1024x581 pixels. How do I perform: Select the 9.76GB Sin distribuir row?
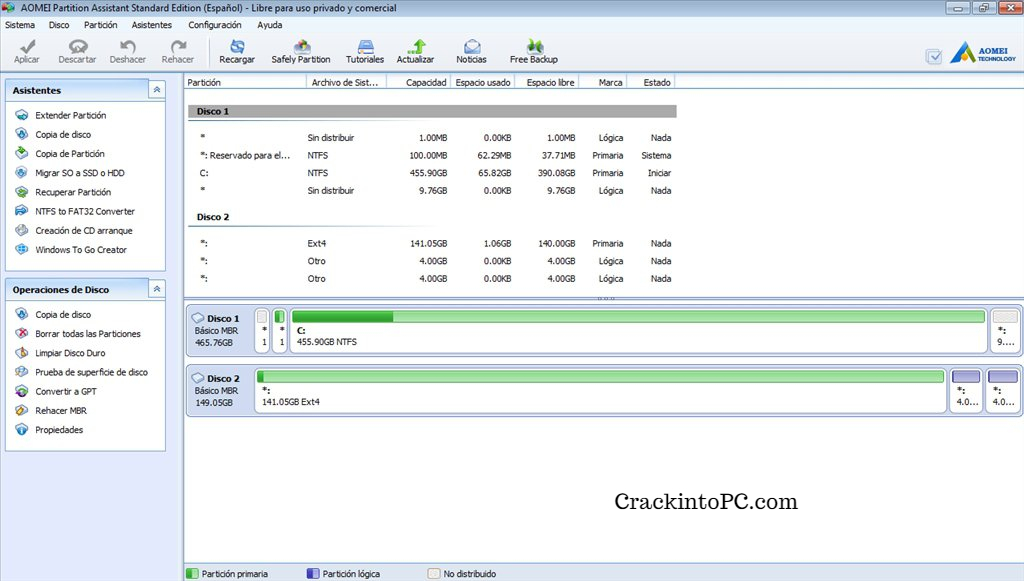click(432, 191)
